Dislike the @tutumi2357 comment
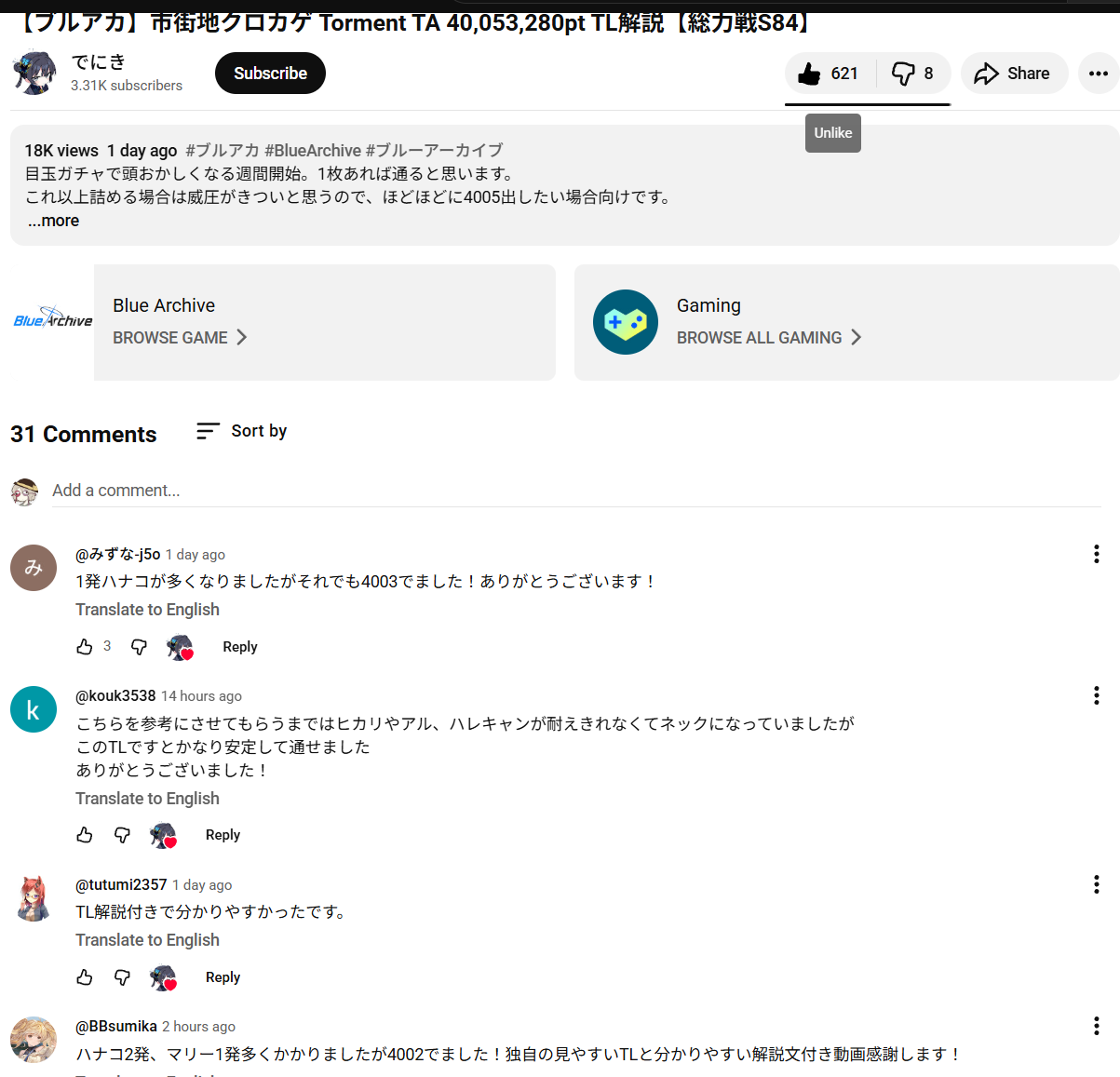 coord(122,976)
